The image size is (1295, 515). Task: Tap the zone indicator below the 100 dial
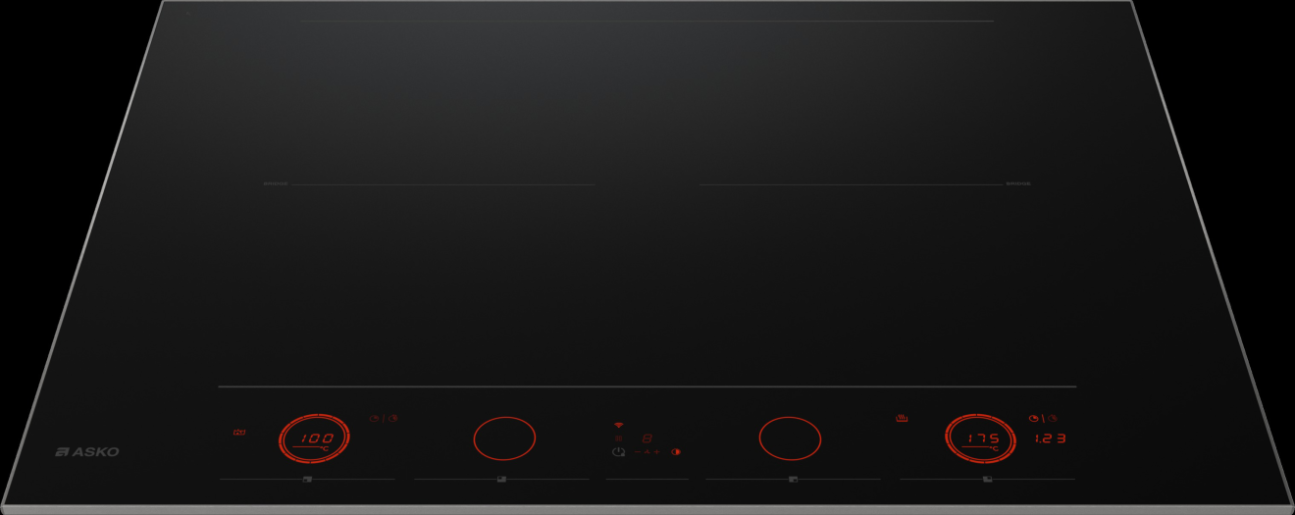[x=307, y=480]
